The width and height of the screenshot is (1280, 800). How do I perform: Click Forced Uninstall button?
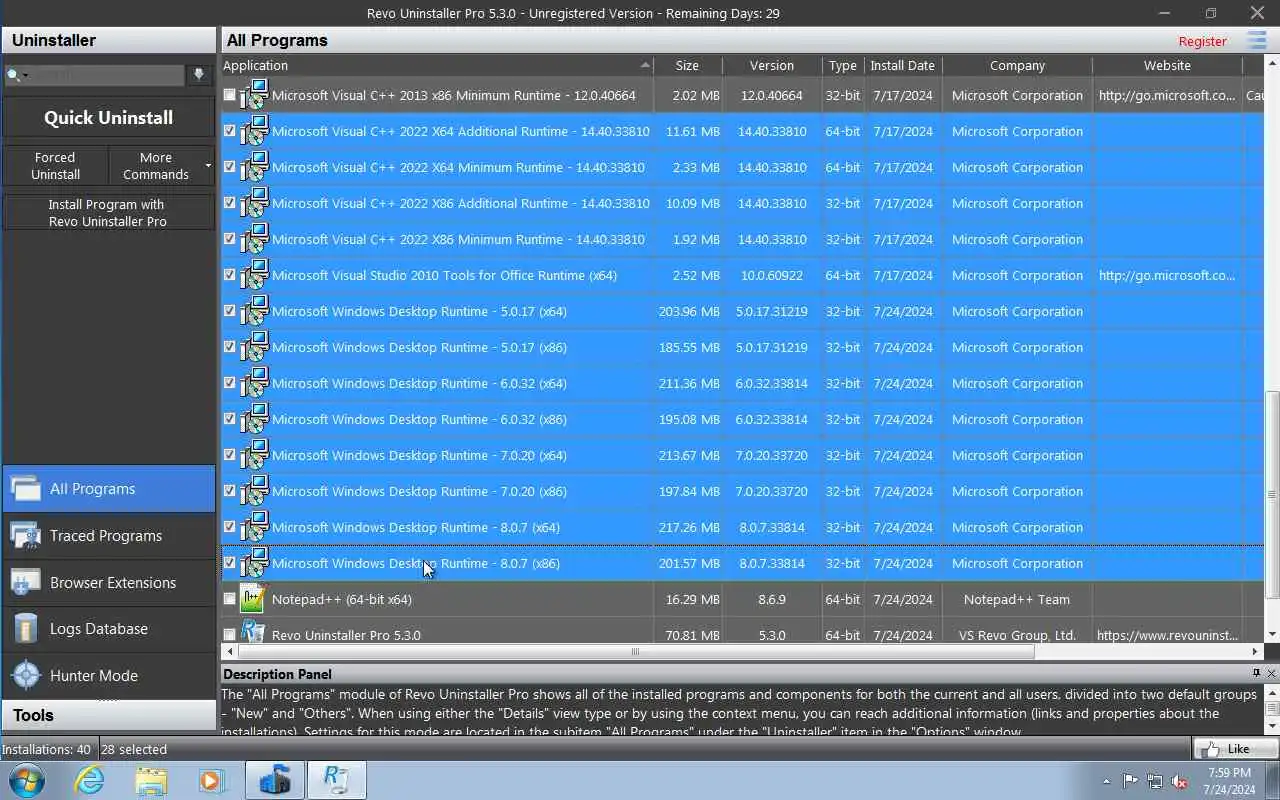[x=55, y=166]
